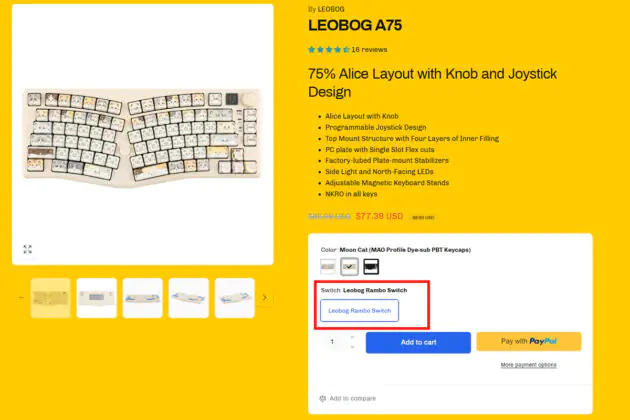View the fifth angled keyboard thumbnail
Screen dimensions: 630x420
(235, 298)
